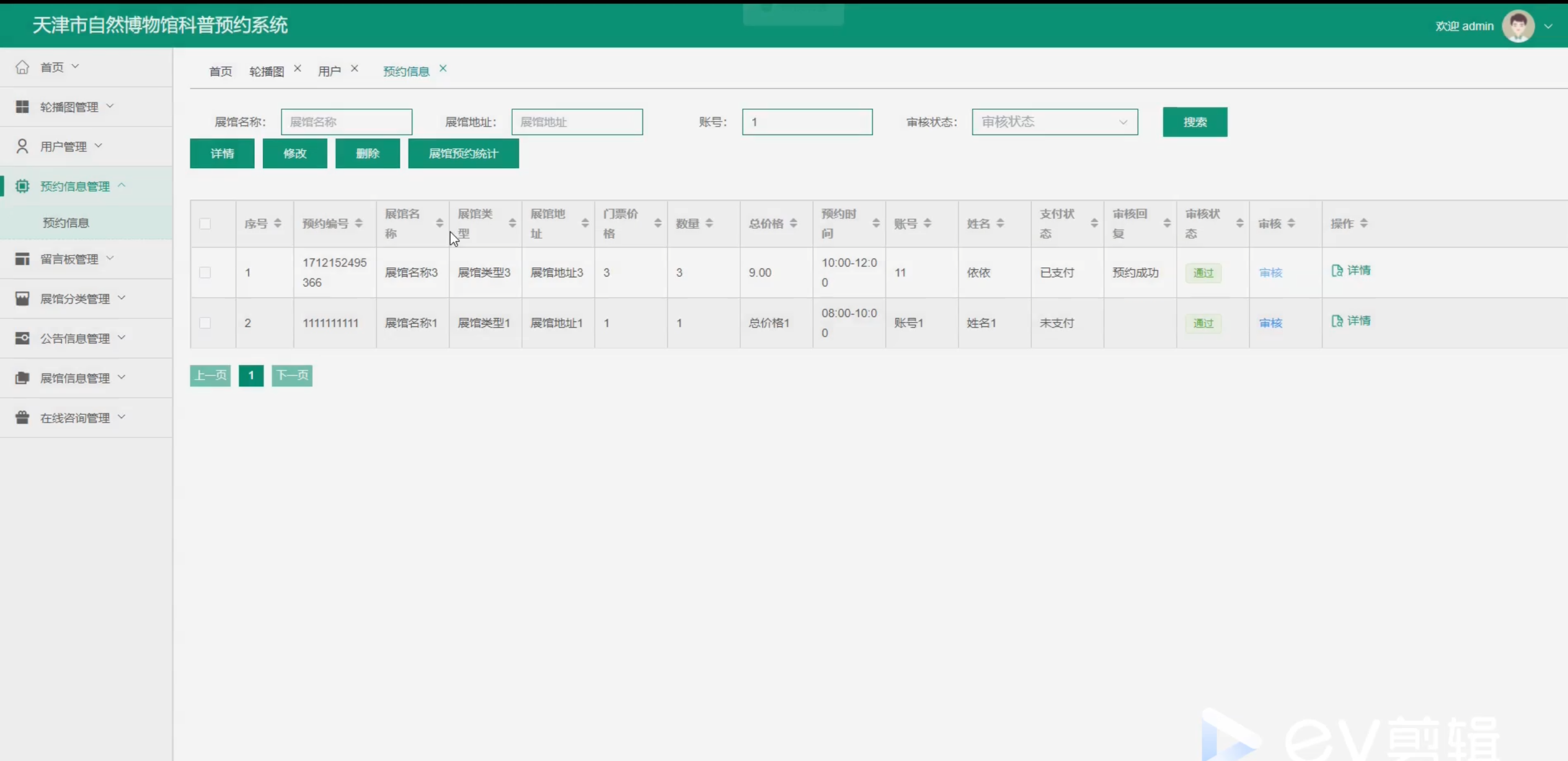Click the admin avatar picture
The image size is (1568, 761).
pos(1518,26)
